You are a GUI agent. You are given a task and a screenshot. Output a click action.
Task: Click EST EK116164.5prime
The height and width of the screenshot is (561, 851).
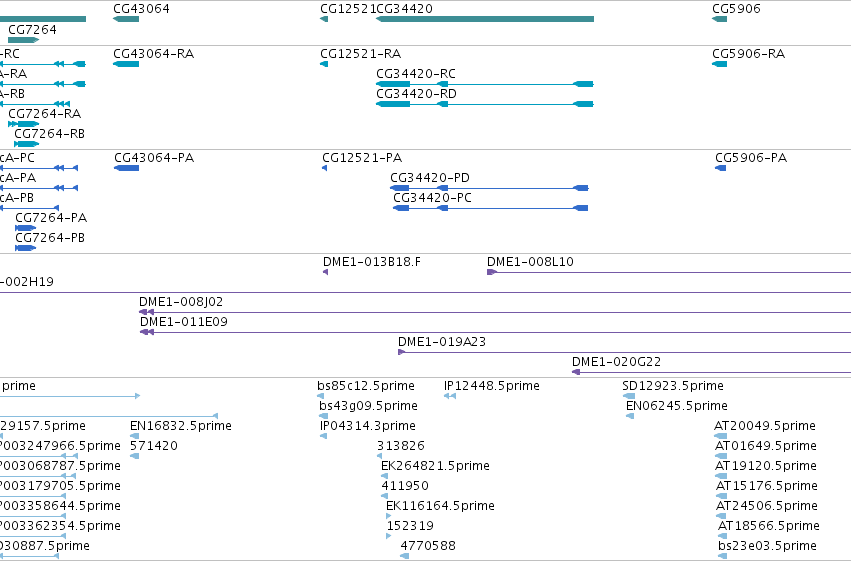(440, 507)
